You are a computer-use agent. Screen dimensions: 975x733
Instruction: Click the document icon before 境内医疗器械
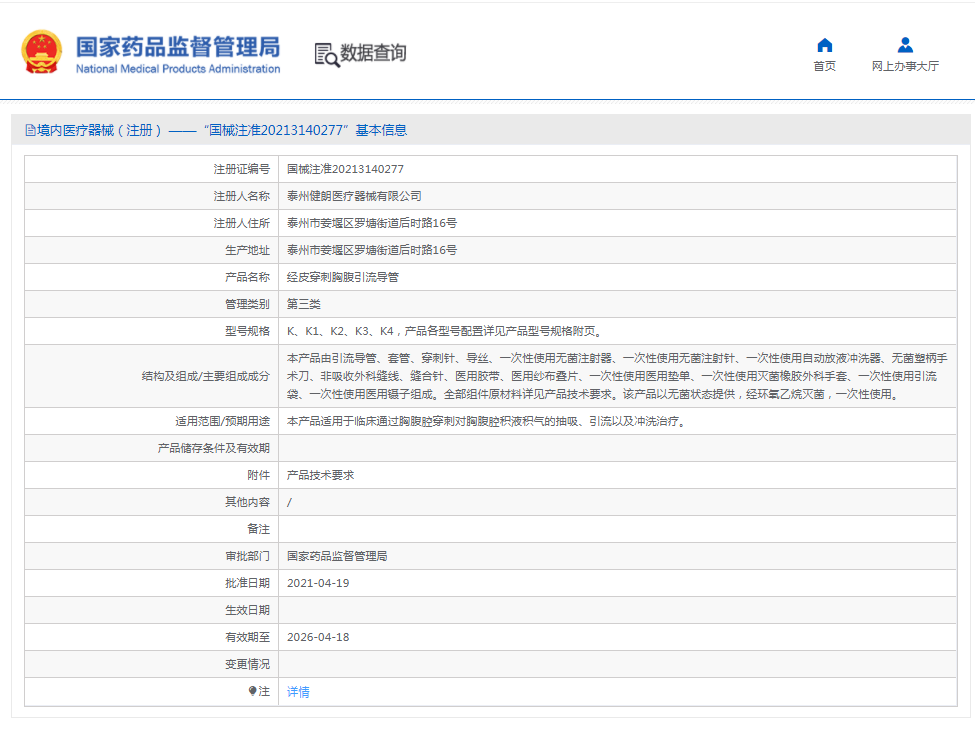[x=30, y=130]
